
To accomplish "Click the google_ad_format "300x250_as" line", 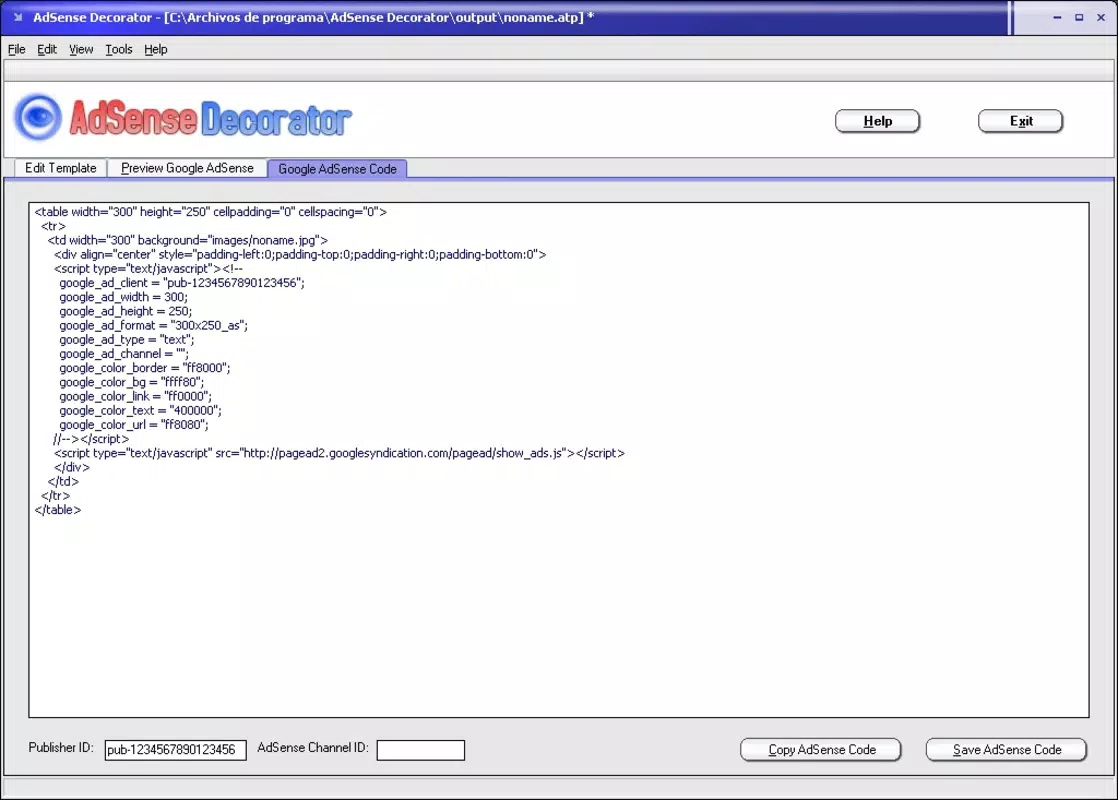I will click(153, 326).
